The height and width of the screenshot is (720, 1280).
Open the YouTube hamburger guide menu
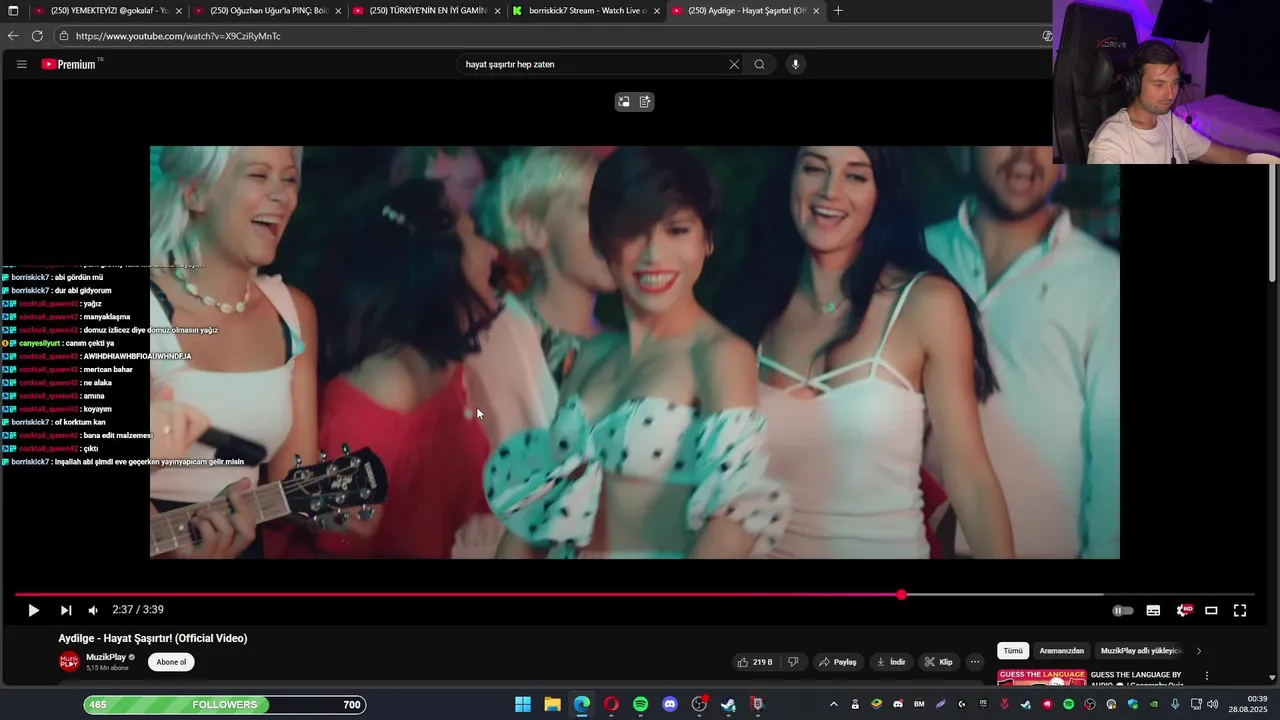pyautogui.click(x=21, y=64)
